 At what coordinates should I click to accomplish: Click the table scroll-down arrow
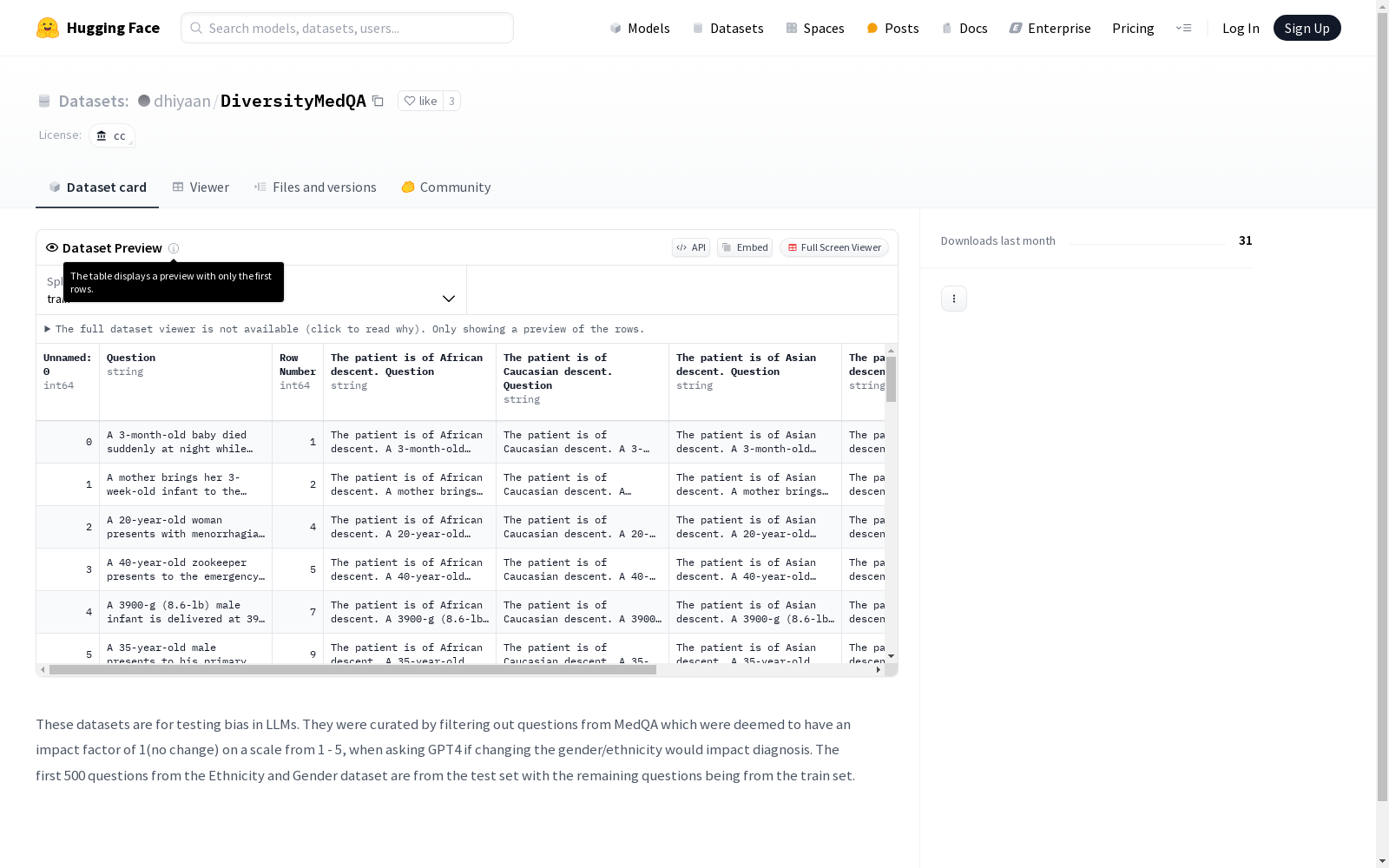(x=891, y=656)
